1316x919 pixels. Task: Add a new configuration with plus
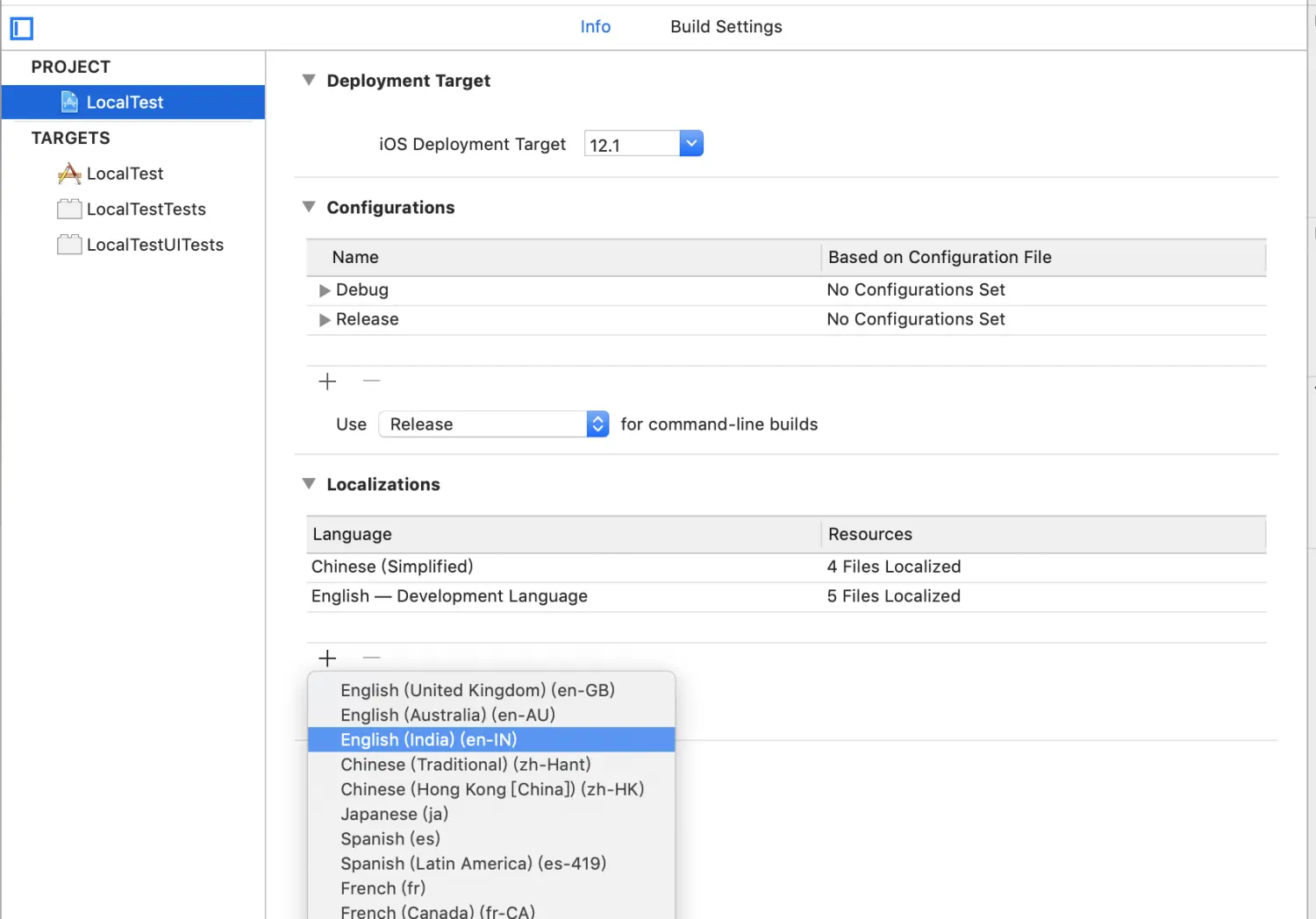[327, 381]
